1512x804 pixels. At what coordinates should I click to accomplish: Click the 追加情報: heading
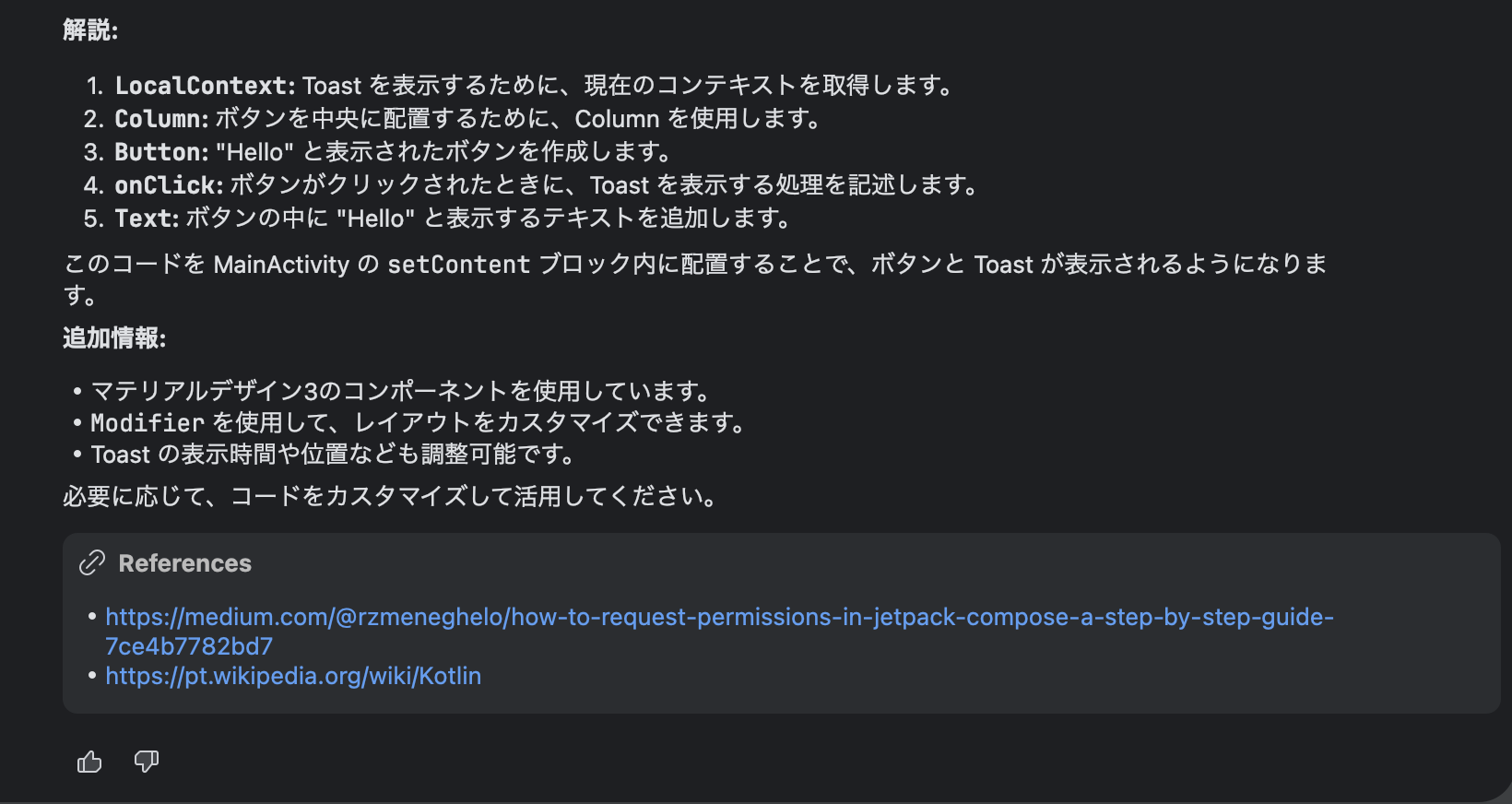tap(114, 338)
